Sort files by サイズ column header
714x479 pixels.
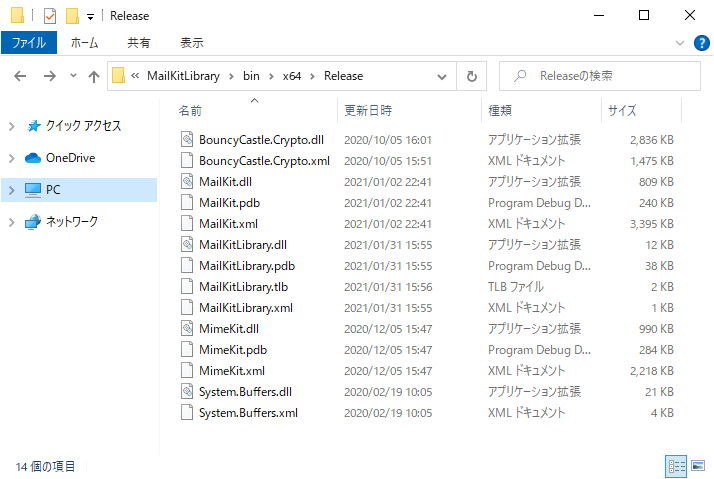click(622, 111)
